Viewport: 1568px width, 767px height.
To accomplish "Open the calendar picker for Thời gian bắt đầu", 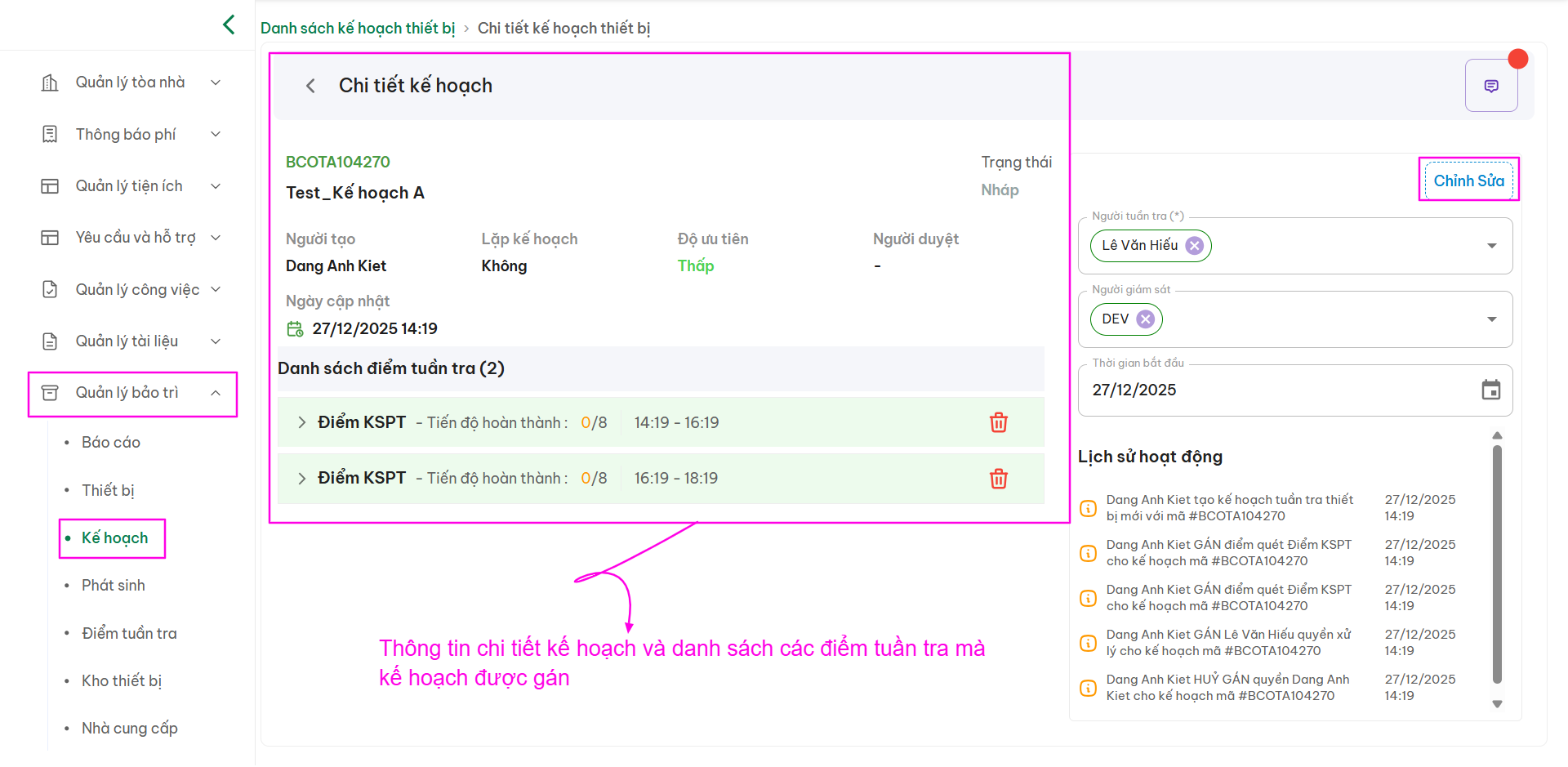I will [x=1490, y=390].
